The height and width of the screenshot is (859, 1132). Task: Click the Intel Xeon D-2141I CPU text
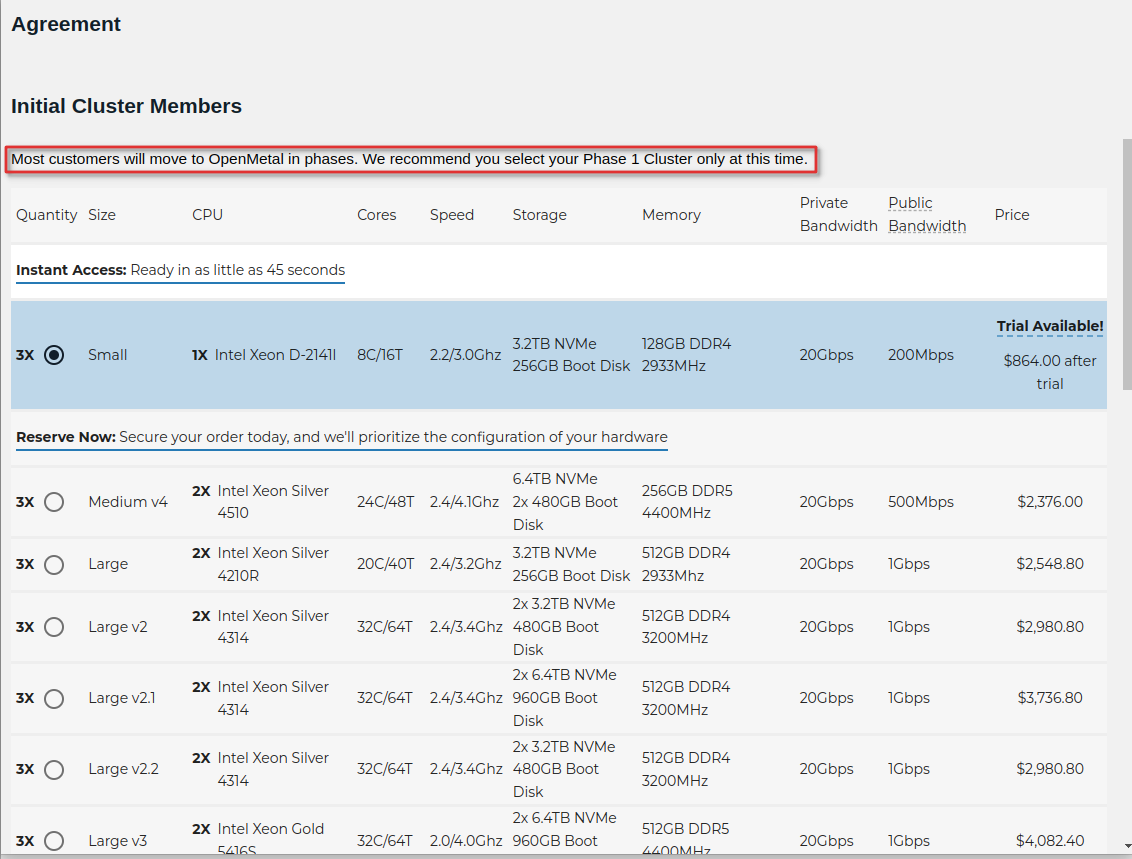[275, 355]
